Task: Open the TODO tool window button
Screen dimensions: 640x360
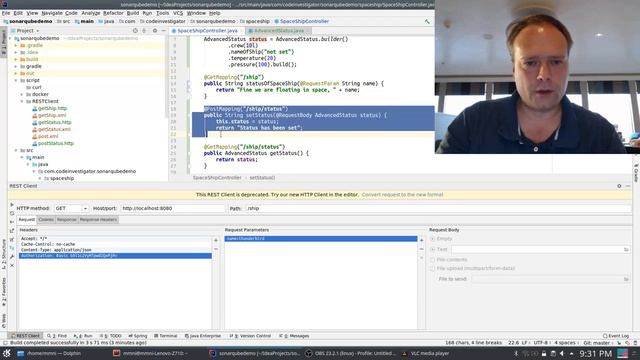Action: pos(111,336)
